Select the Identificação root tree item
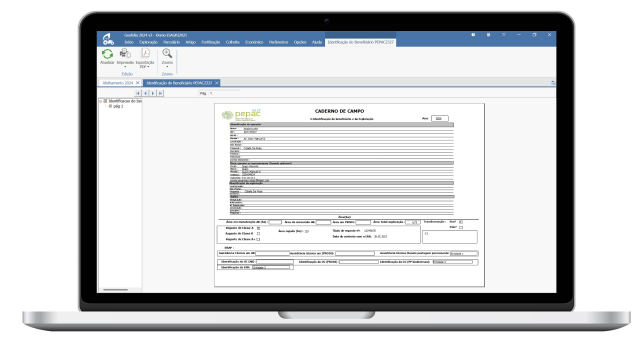 point(125,101)
